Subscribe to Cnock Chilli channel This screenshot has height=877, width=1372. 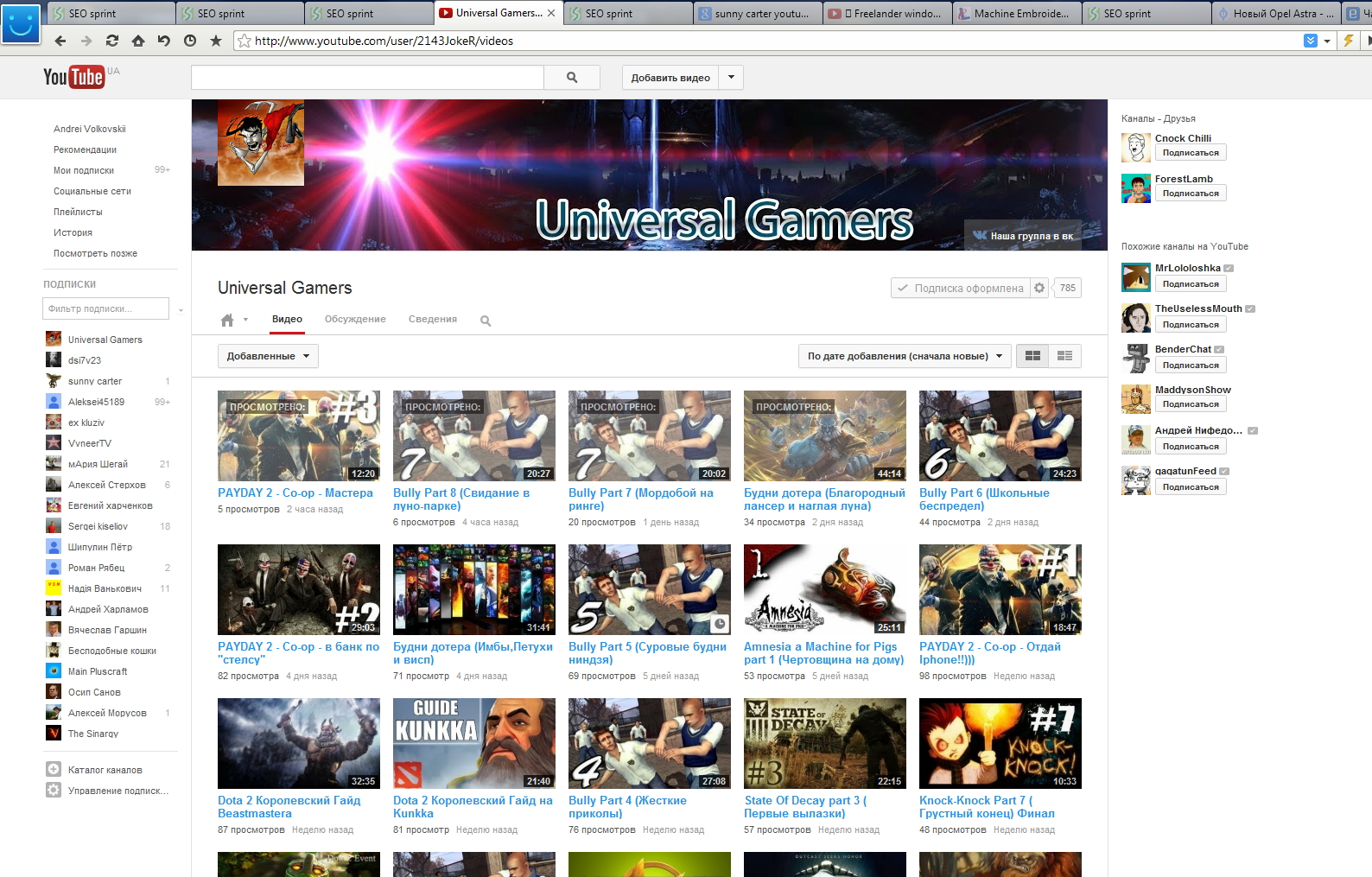pyautogui.click(x=1191, y=153)
